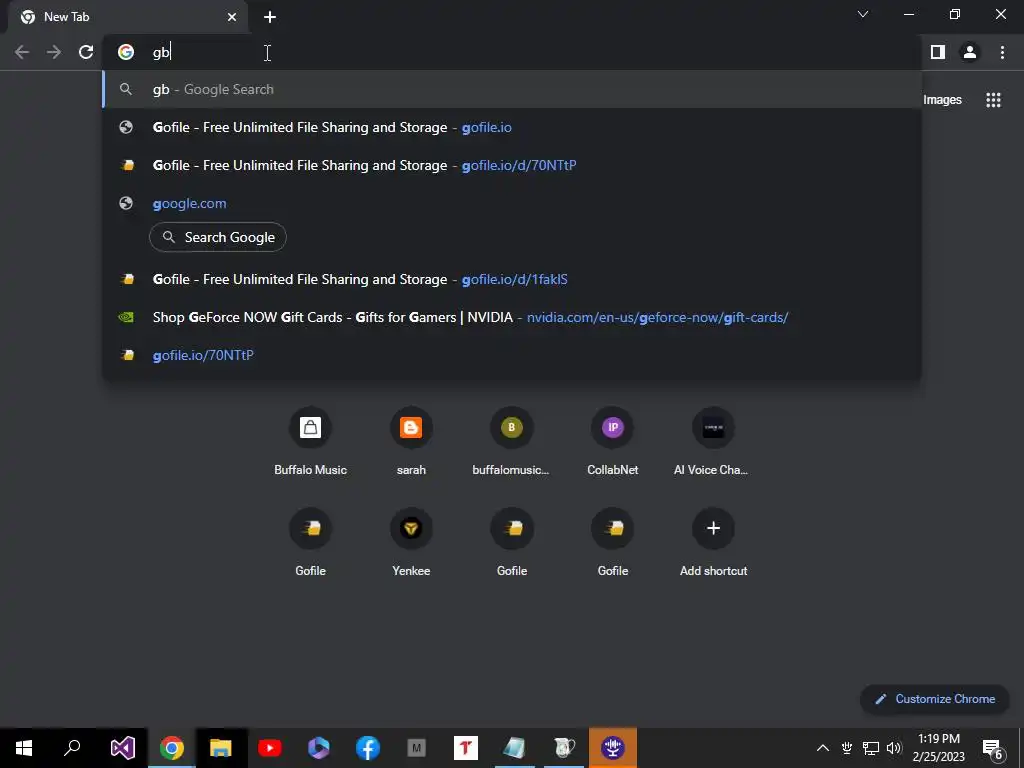Open the volume control in system tray
1024x768 pixels.
(894, 748)
